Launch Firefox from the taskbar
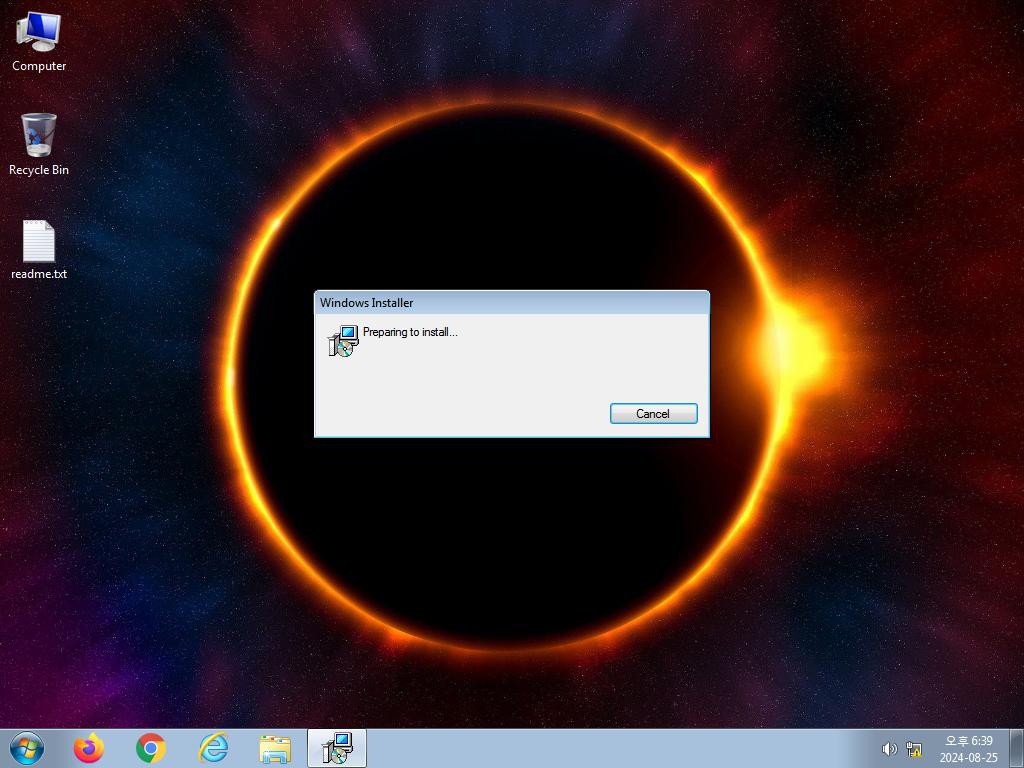 [x=89, y=748]
